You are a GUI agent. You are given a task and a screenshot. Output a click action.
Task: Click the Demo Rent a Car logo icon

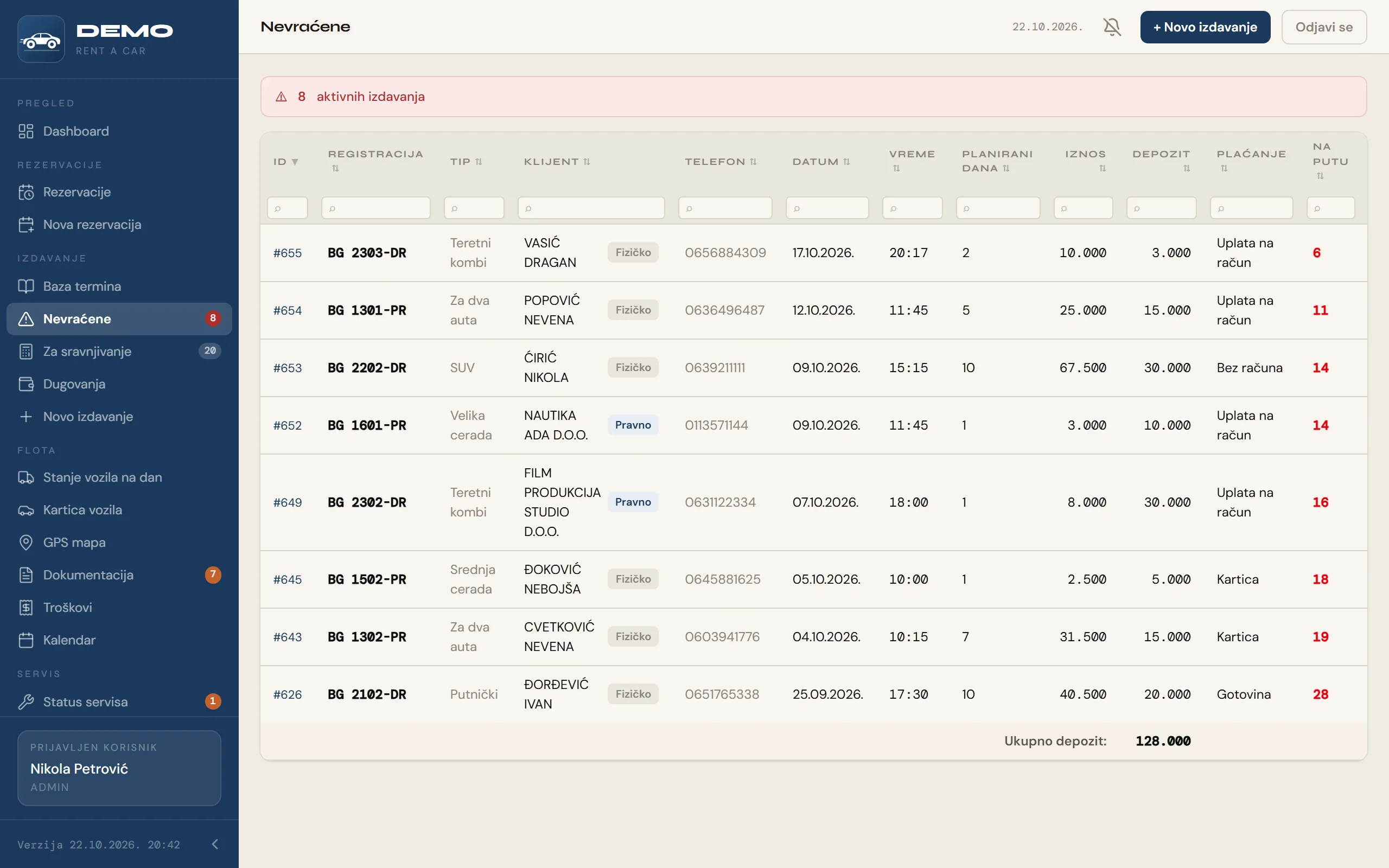41,39
